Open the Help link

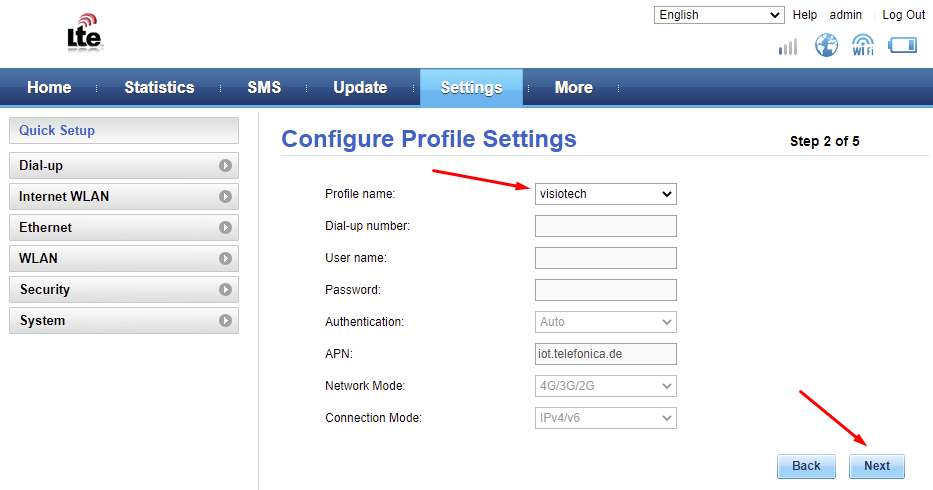805,15
